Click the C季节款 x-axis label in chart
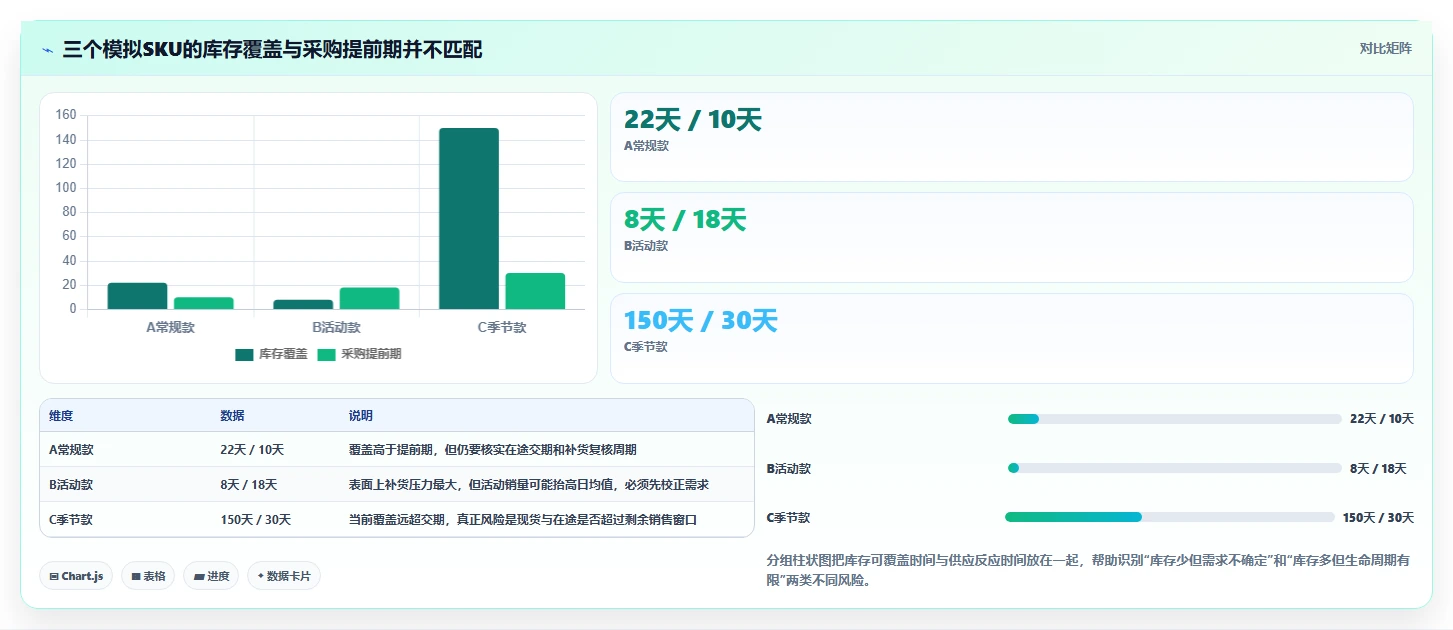 coord(502,327)
